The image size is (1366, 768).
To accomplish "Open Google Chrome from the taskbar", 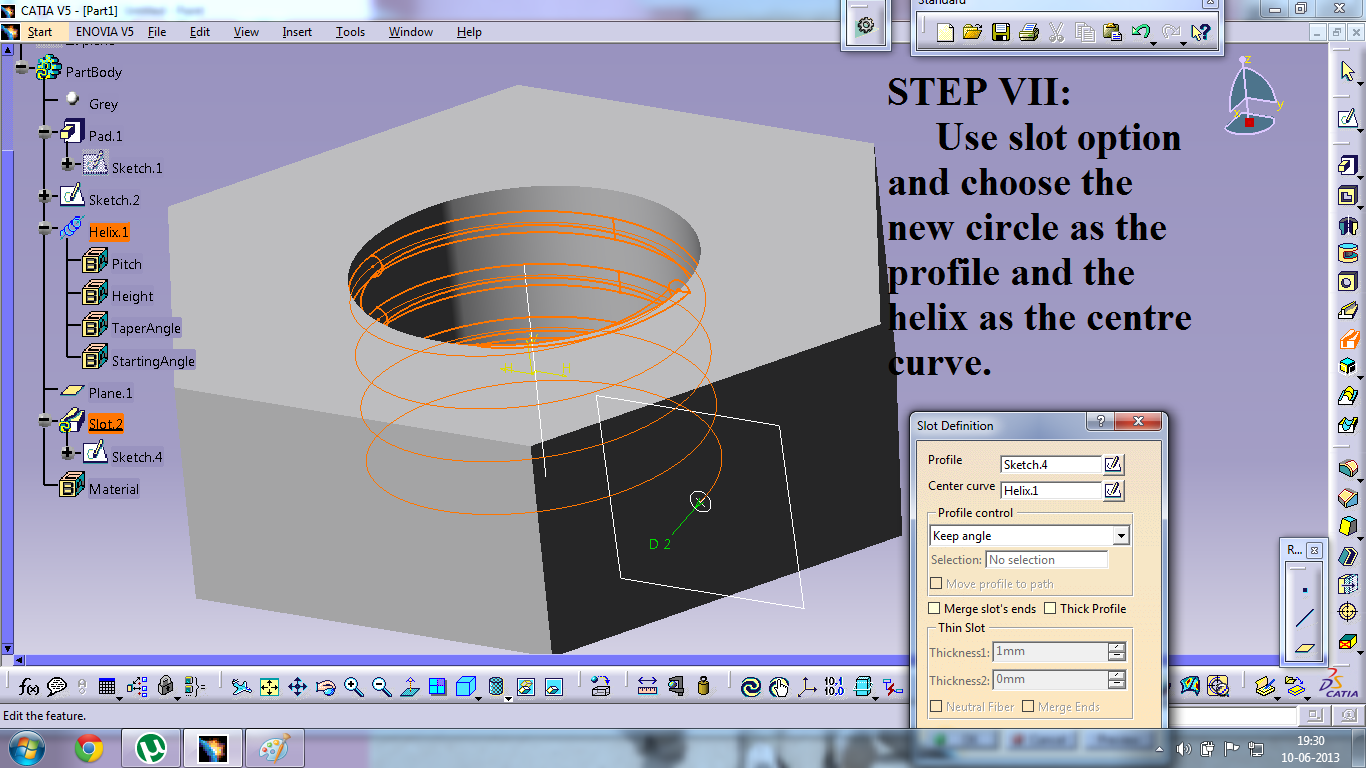I will [89, 748].
